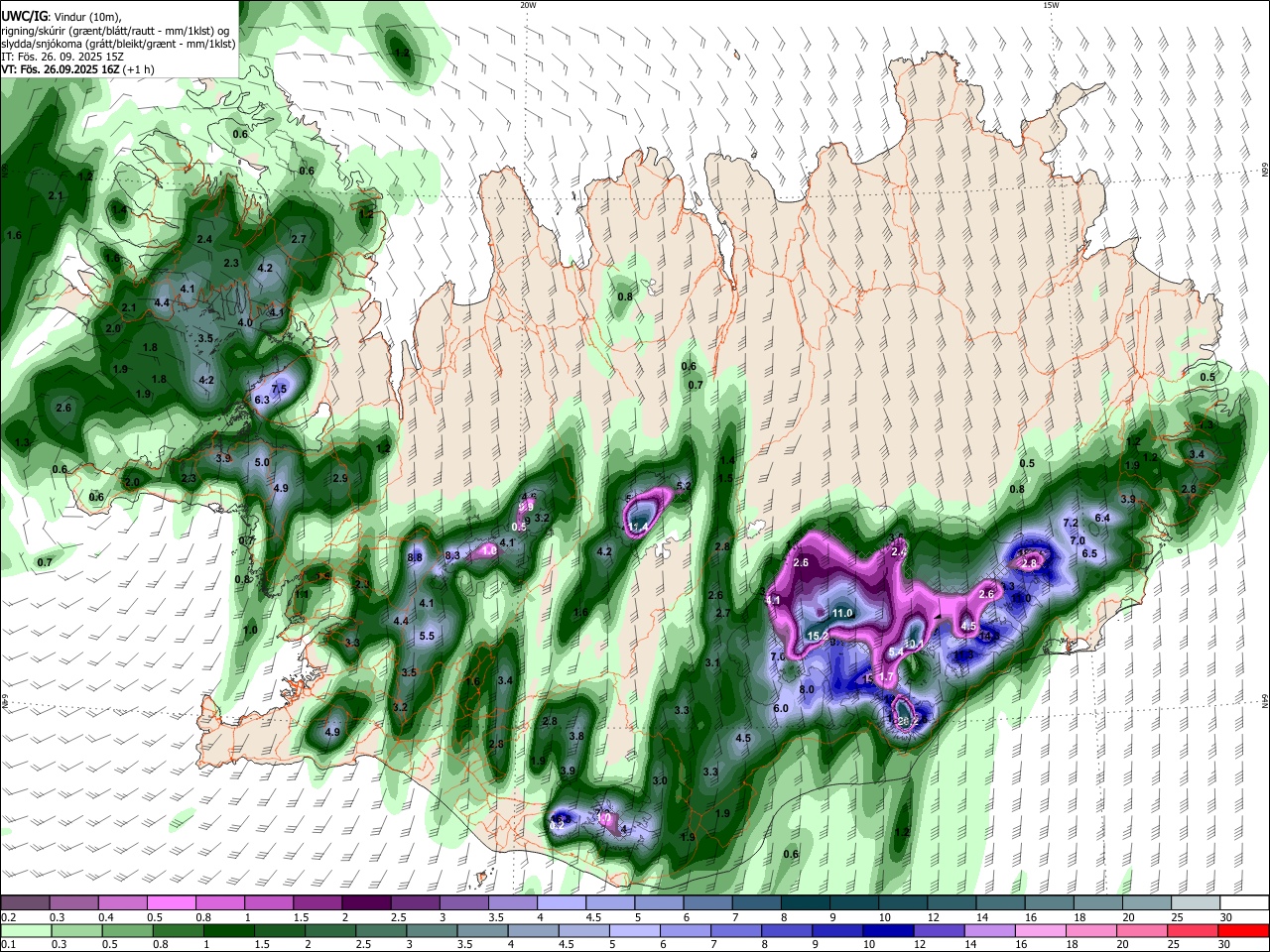
Task: Click the '5.2' precipitation value on the map
Action: 684,486
